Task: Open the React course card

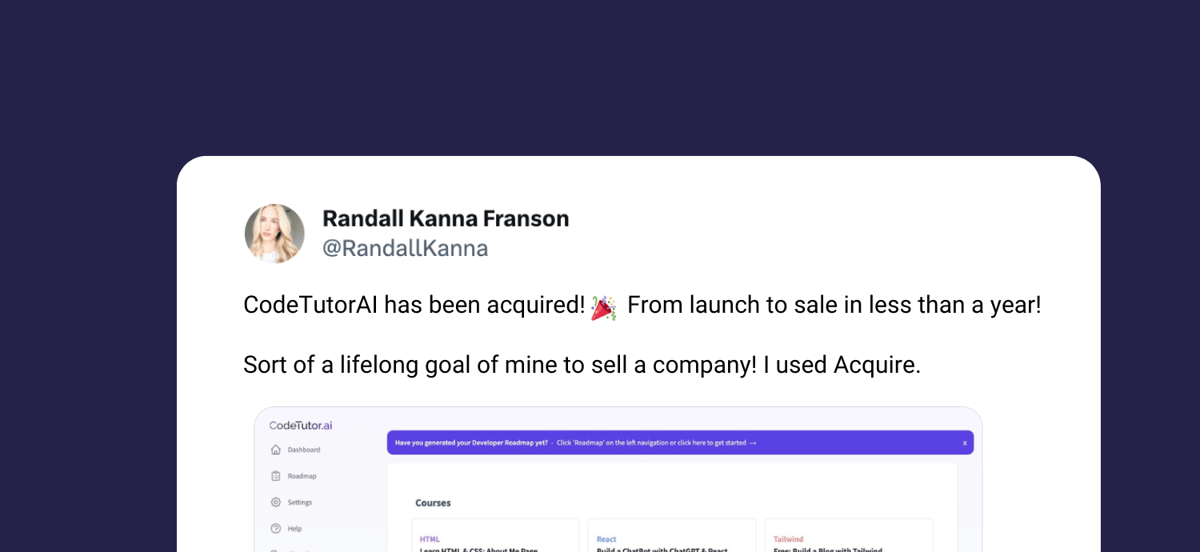Action: click(x=672, y=535)
